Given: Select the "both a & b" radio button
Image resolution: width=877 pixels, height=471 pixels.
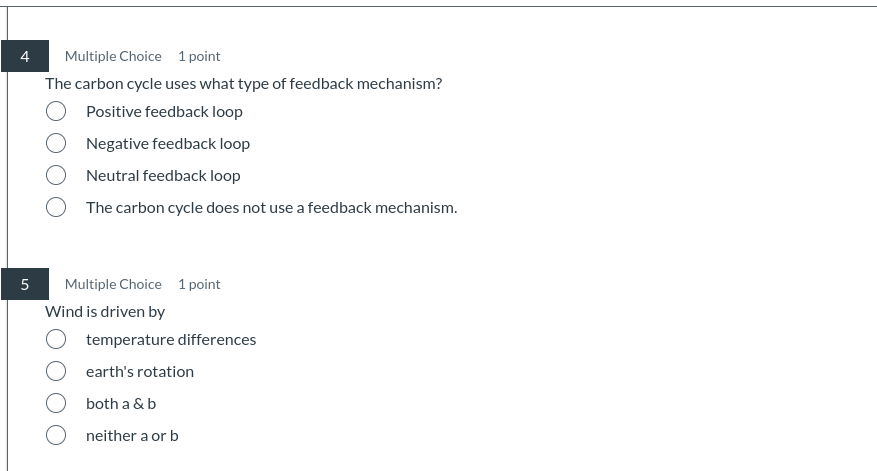Looking at the screenshot, I should tap(56, 402).
